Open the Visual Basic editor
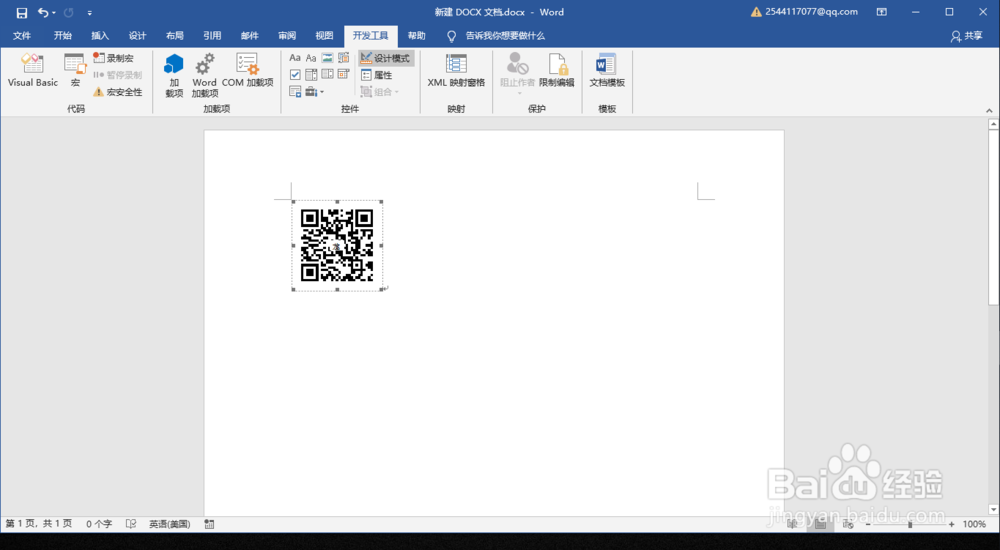 coord(33,70)
